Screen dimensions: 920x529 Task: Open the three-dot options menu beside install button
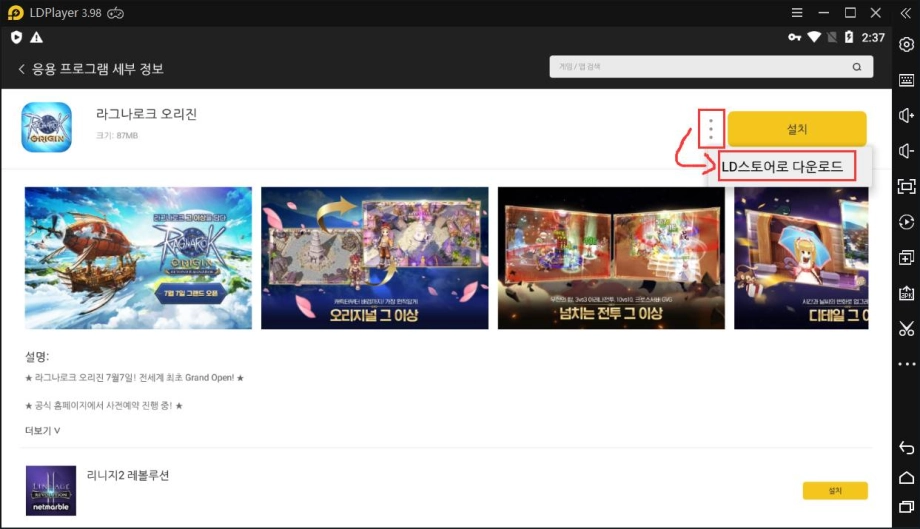pos(711,128)
